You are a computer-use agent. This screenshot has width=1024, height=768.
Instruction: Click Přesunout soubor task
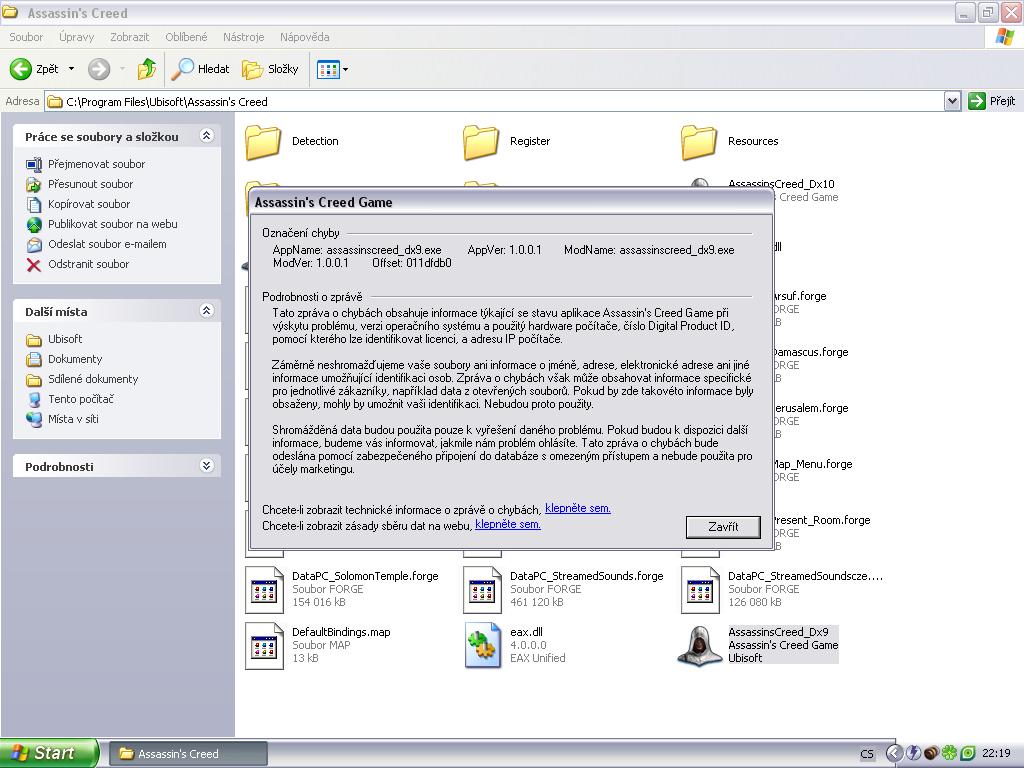[x=90, y=184]
